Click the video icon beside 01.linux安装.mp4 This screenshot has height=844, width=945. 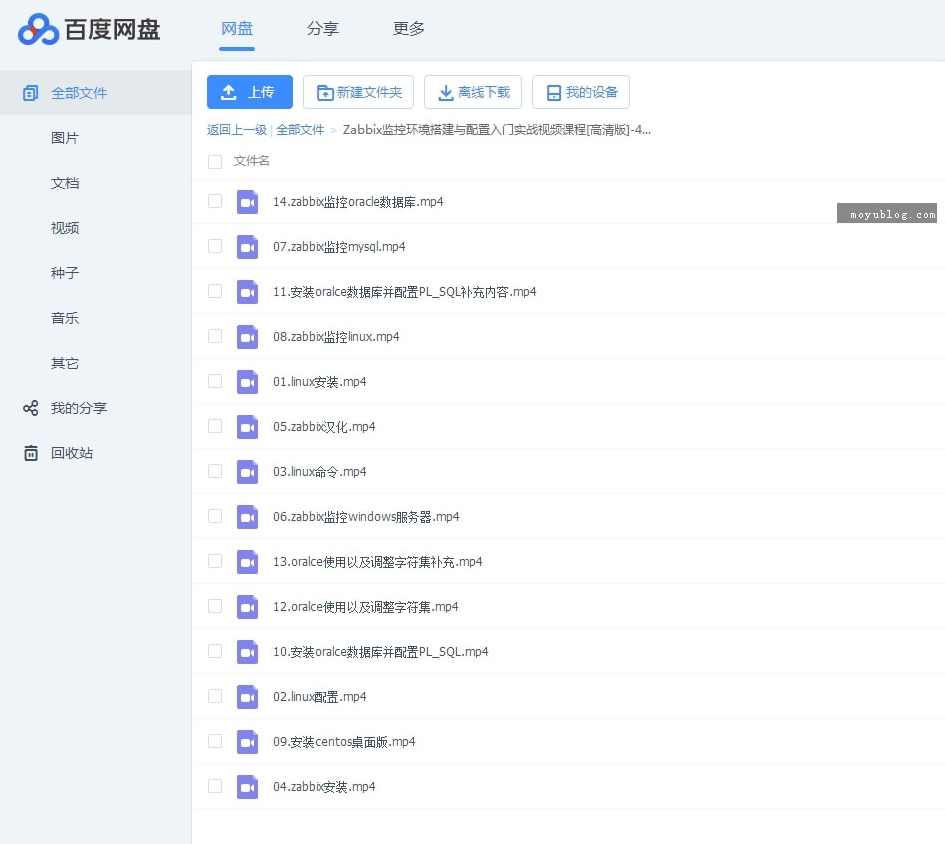247,381
